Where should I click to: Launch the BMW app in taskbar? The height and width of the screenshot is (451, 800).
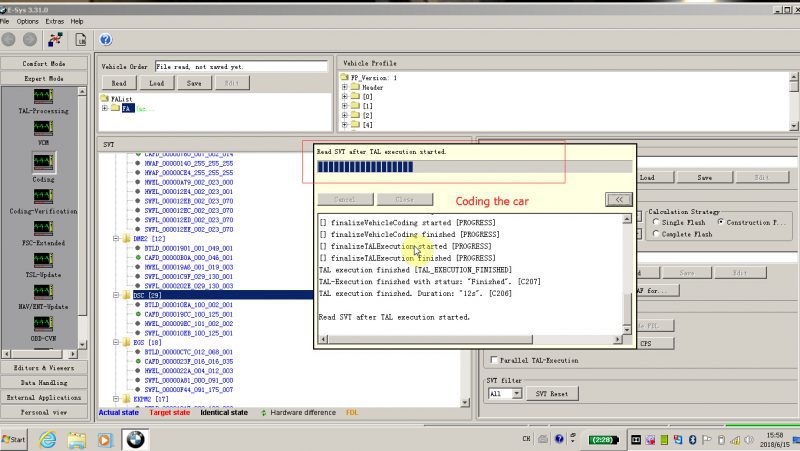pos(135,439)
